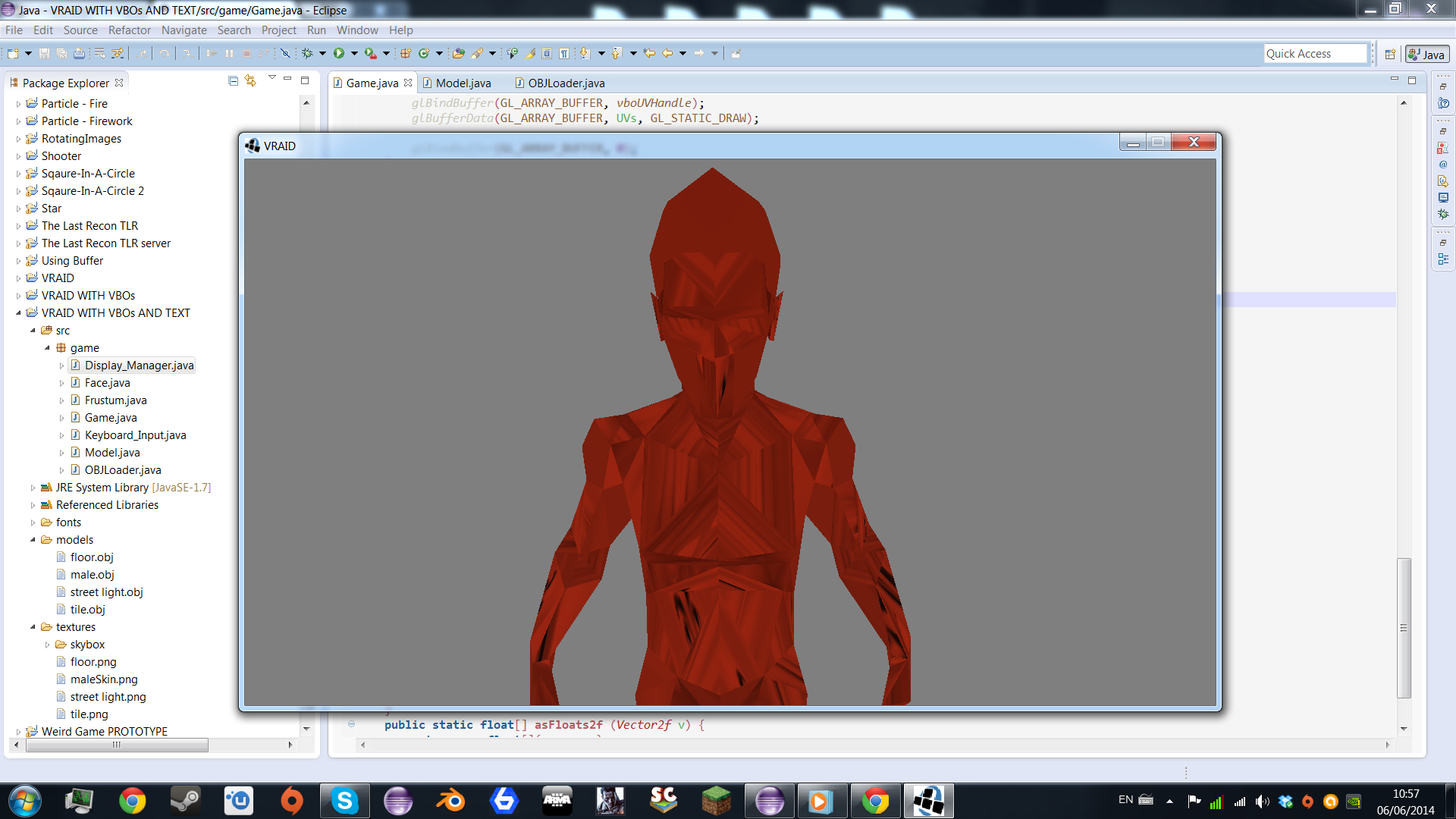Screen dimensions: 1456x819
Task: Collapse the textures folder
Action: point(33,627)
